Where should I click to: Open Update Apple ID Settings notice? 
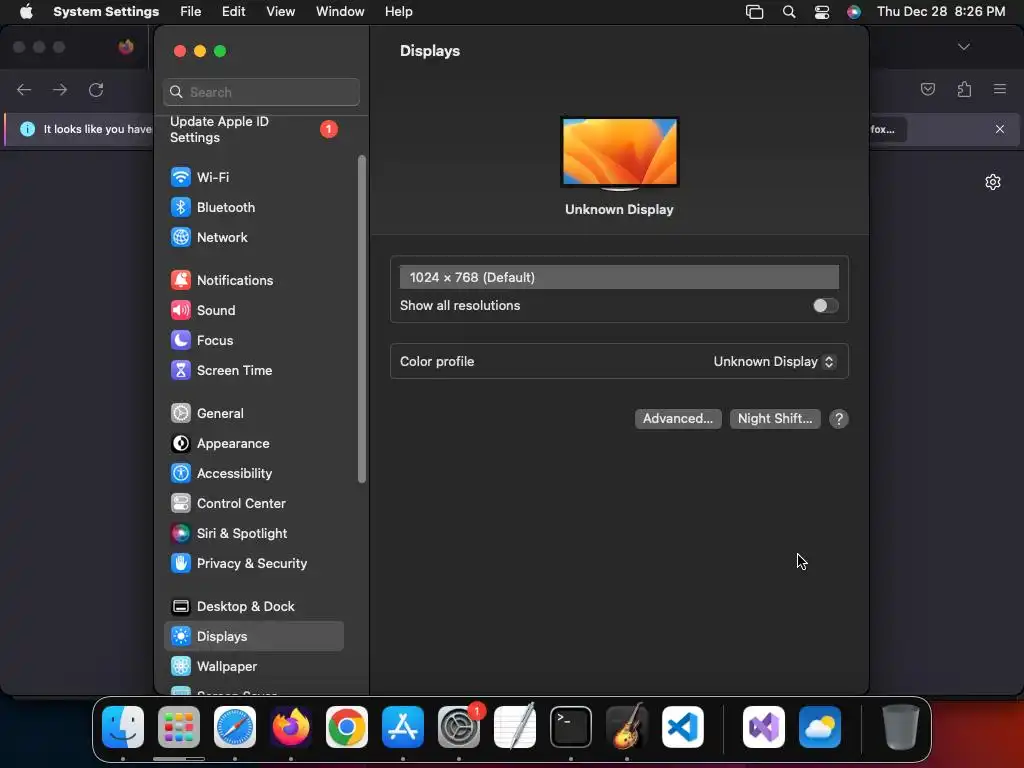click(x=253, y=129)
